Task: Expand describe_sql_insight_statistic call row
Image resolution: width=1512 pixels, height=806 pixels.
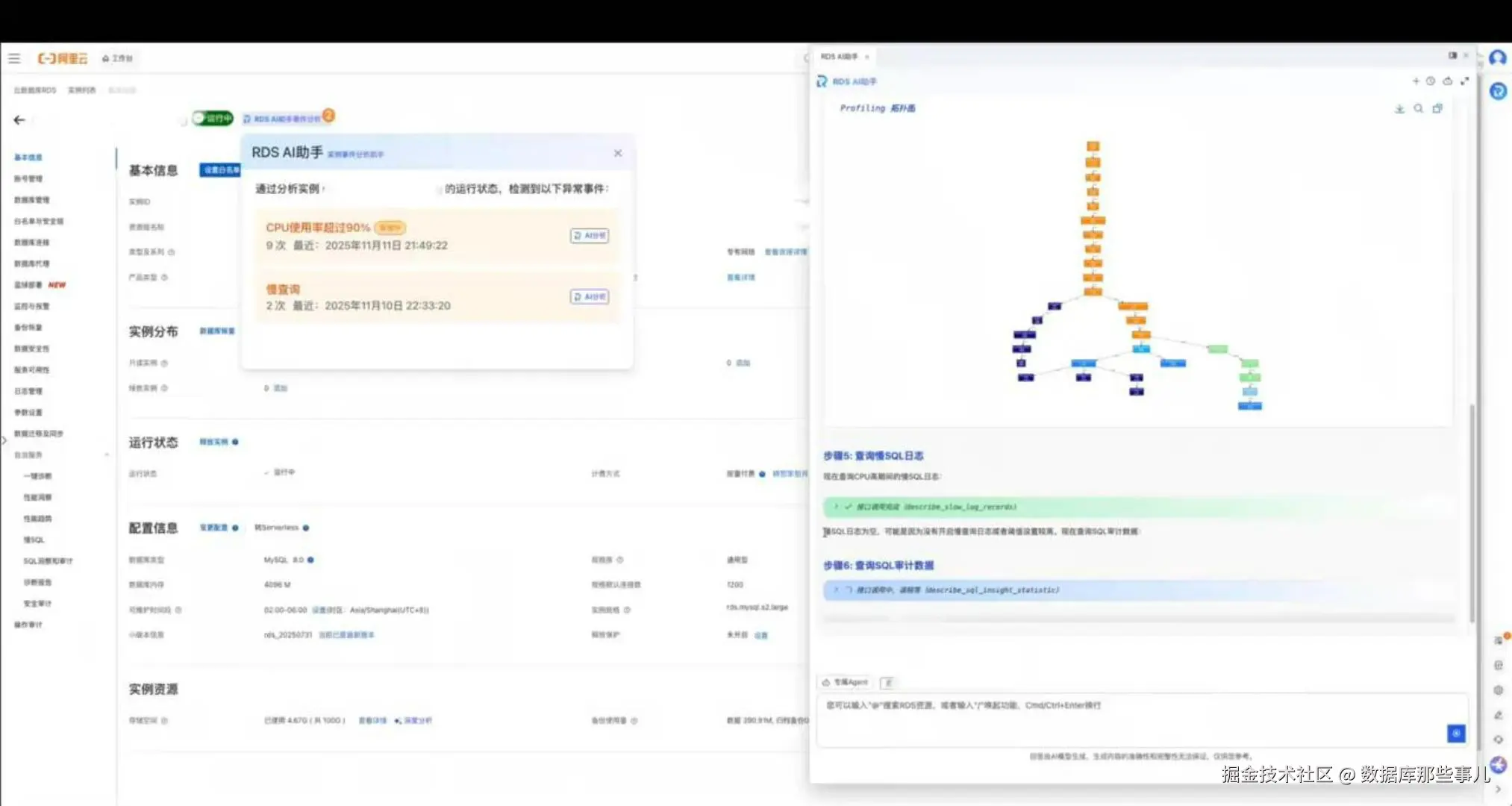Action: 836,590
